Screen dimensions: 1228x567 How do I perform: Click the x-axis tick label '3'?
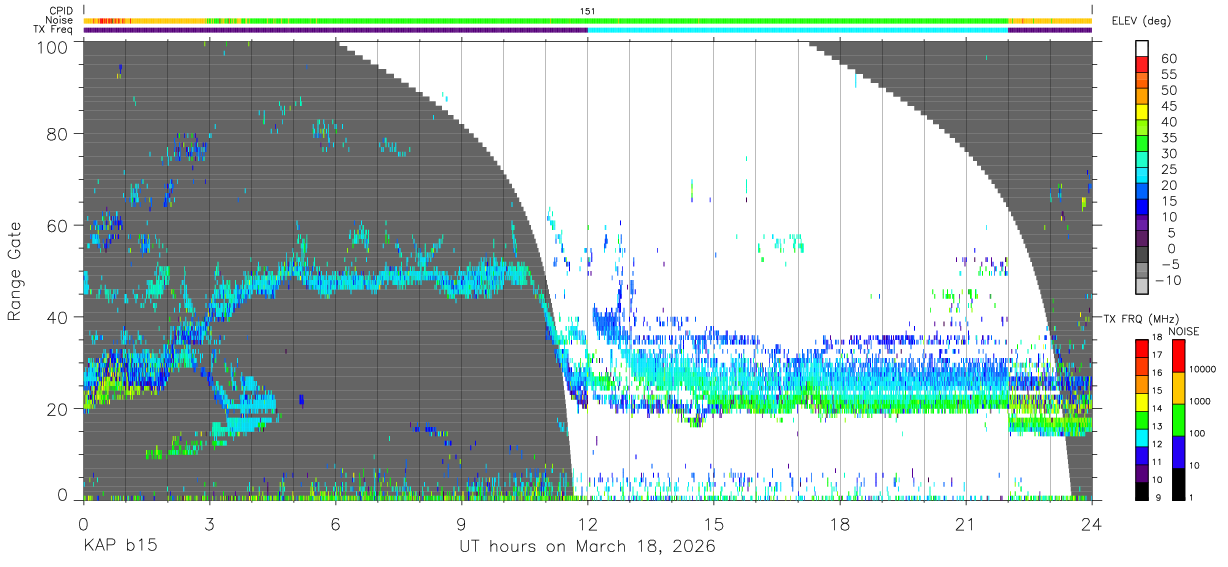(x=209, y=523)
